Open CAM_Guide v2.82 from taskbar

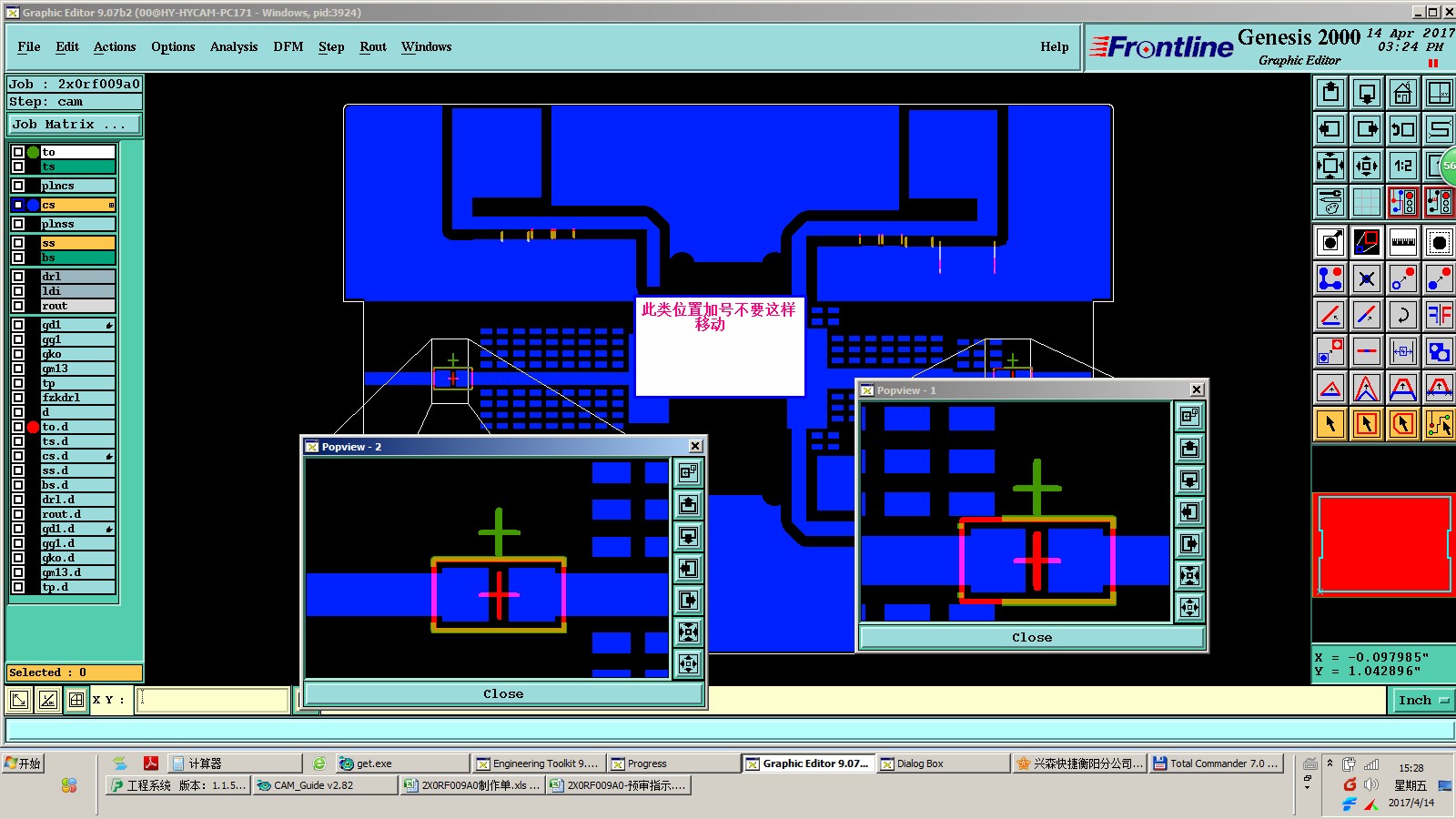pyautogui.click(x=324, y=785)
